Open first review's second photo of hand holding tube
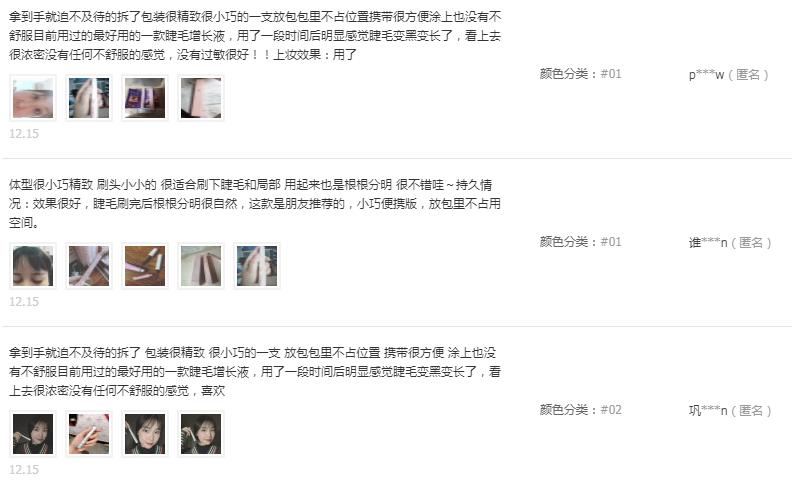 tap(89, 98)
